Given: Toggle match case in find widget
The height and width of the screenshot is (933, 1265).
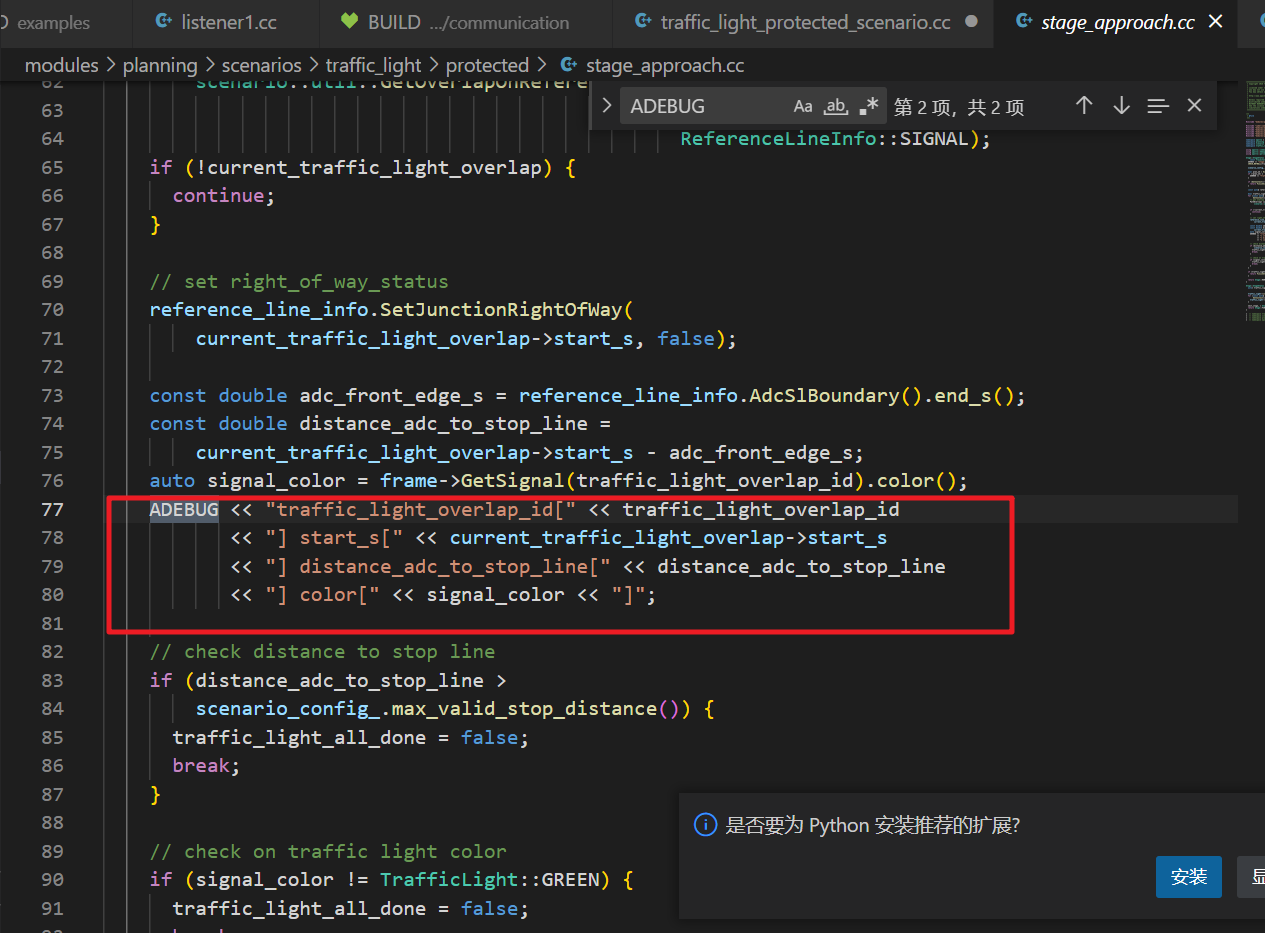Looking at the screenshot, I should point(803,106).
